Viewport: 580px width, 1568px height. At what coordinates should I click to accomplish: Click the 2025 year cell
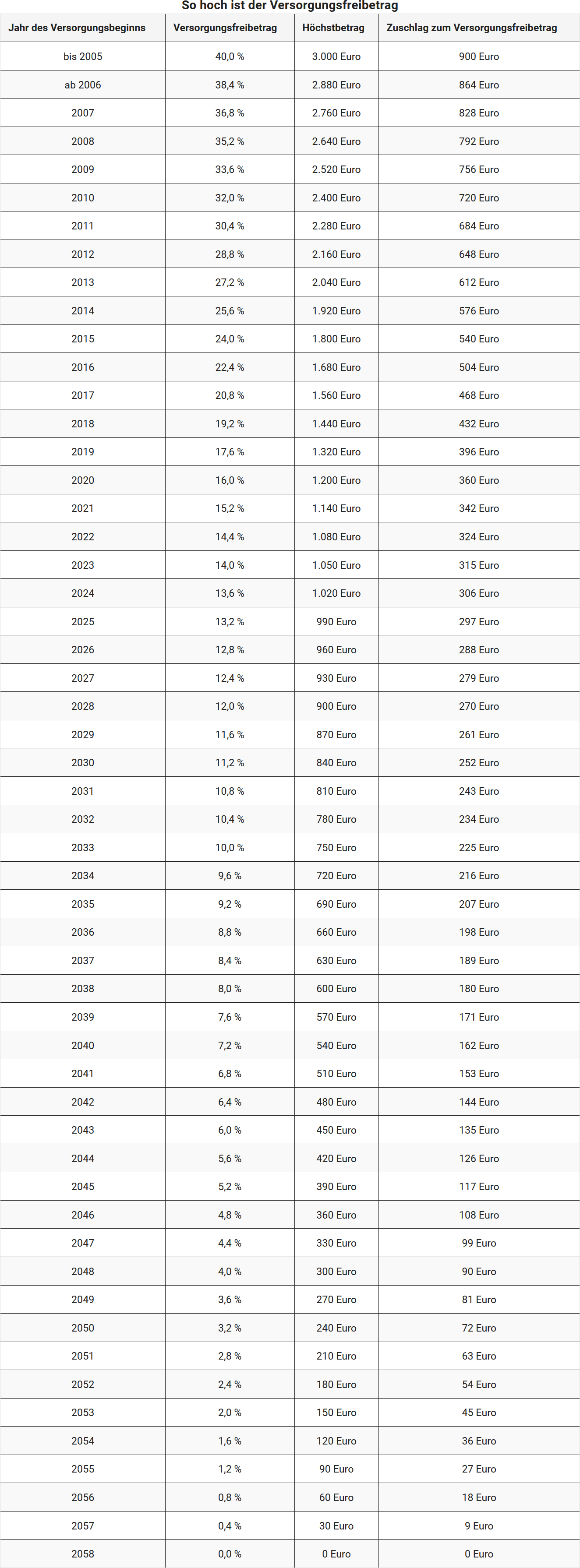83,622
